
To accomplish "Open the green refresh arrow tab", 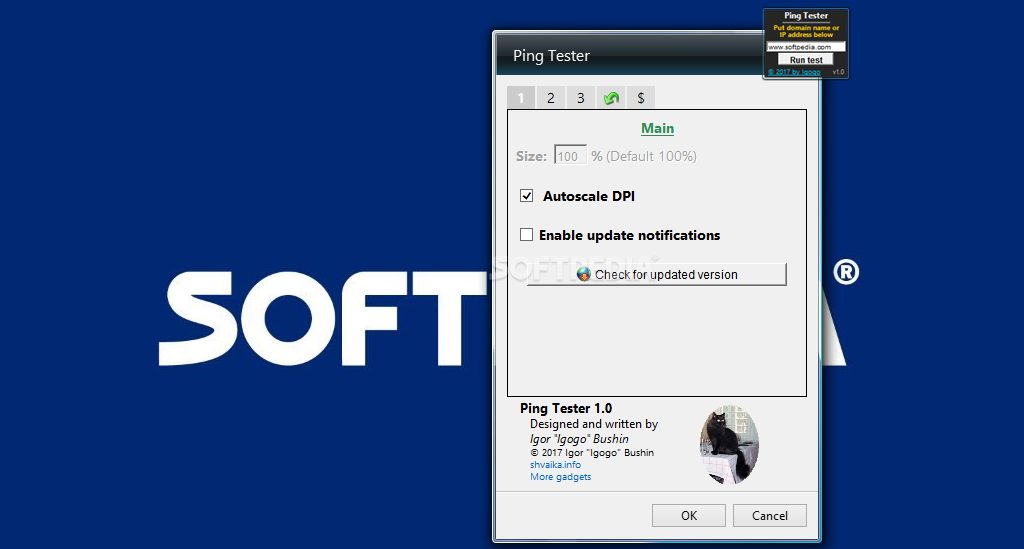I will (x=611, y=98).
